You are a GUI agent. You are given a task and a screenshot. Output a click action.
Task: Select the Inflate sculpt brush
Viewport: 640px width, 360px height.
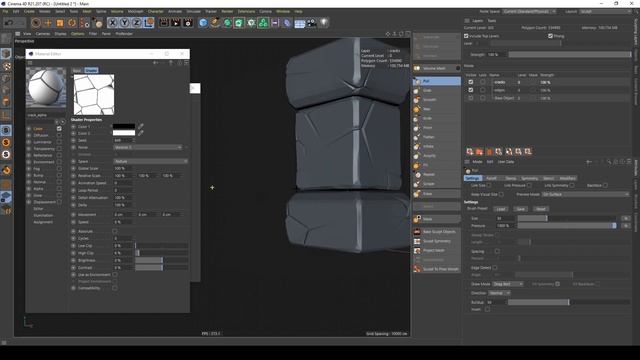[437, 147]
